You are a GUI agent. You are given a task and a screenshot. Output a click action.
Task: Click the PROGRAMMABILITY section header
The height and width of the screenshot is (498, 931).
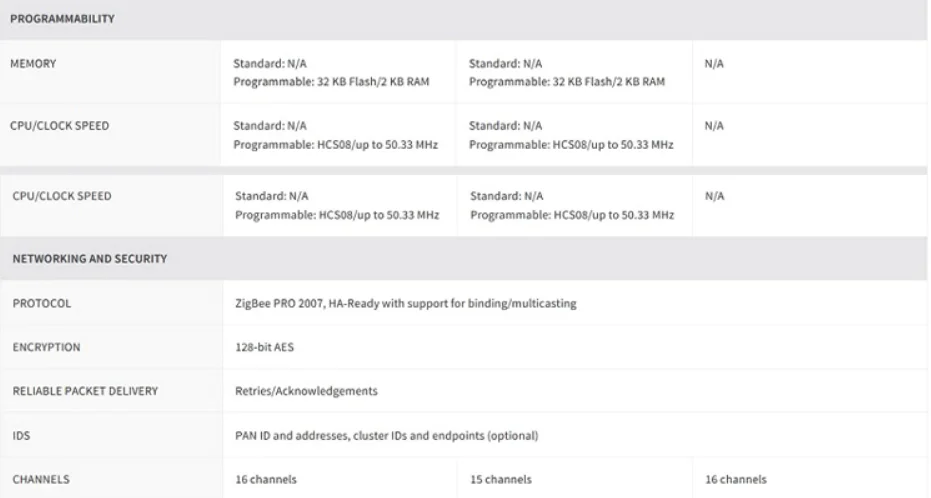point(62,19)
